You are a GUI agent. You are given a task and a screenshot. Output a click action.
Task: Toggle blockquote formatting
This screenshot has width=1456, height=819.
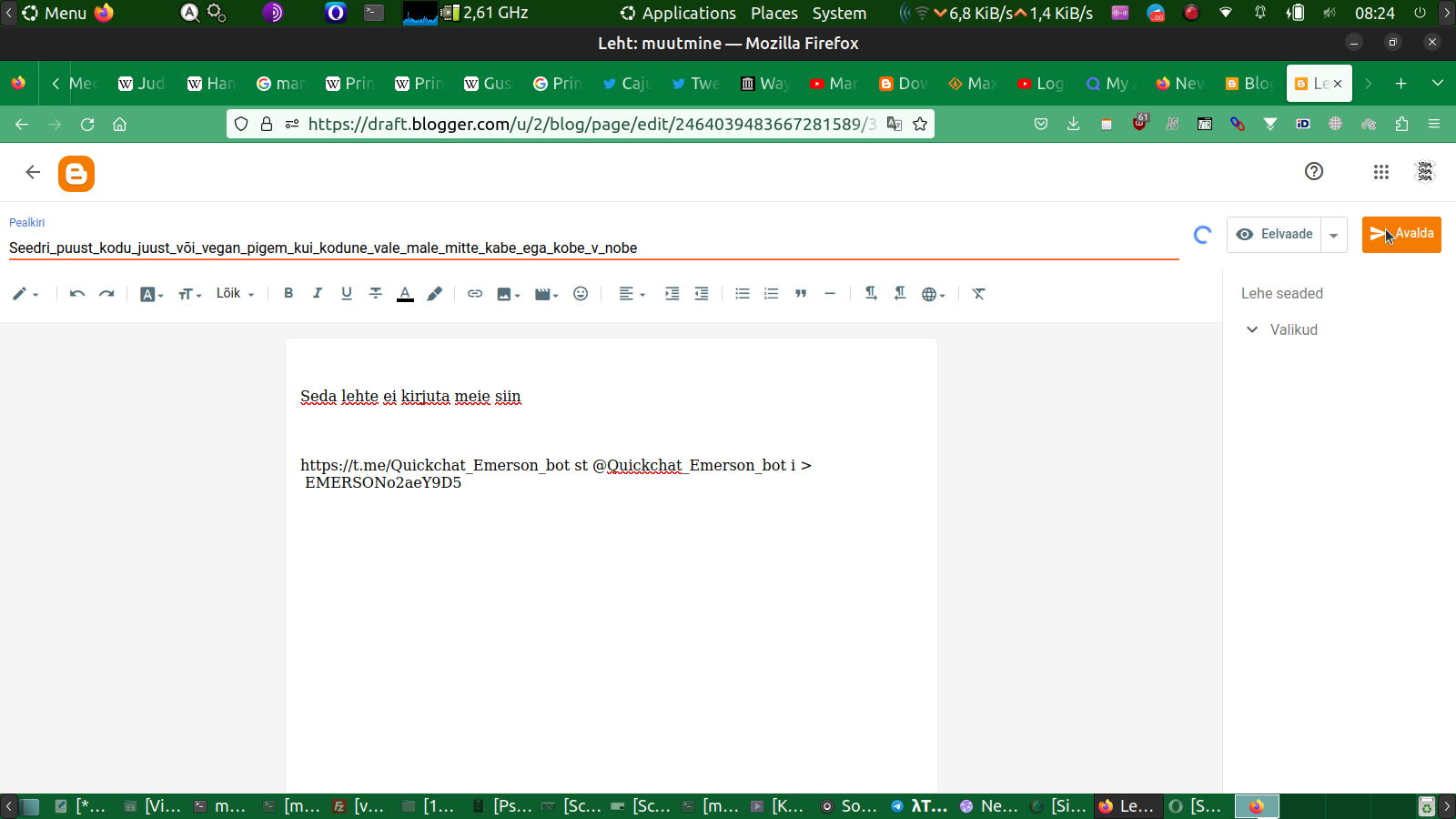pos(801,294)
